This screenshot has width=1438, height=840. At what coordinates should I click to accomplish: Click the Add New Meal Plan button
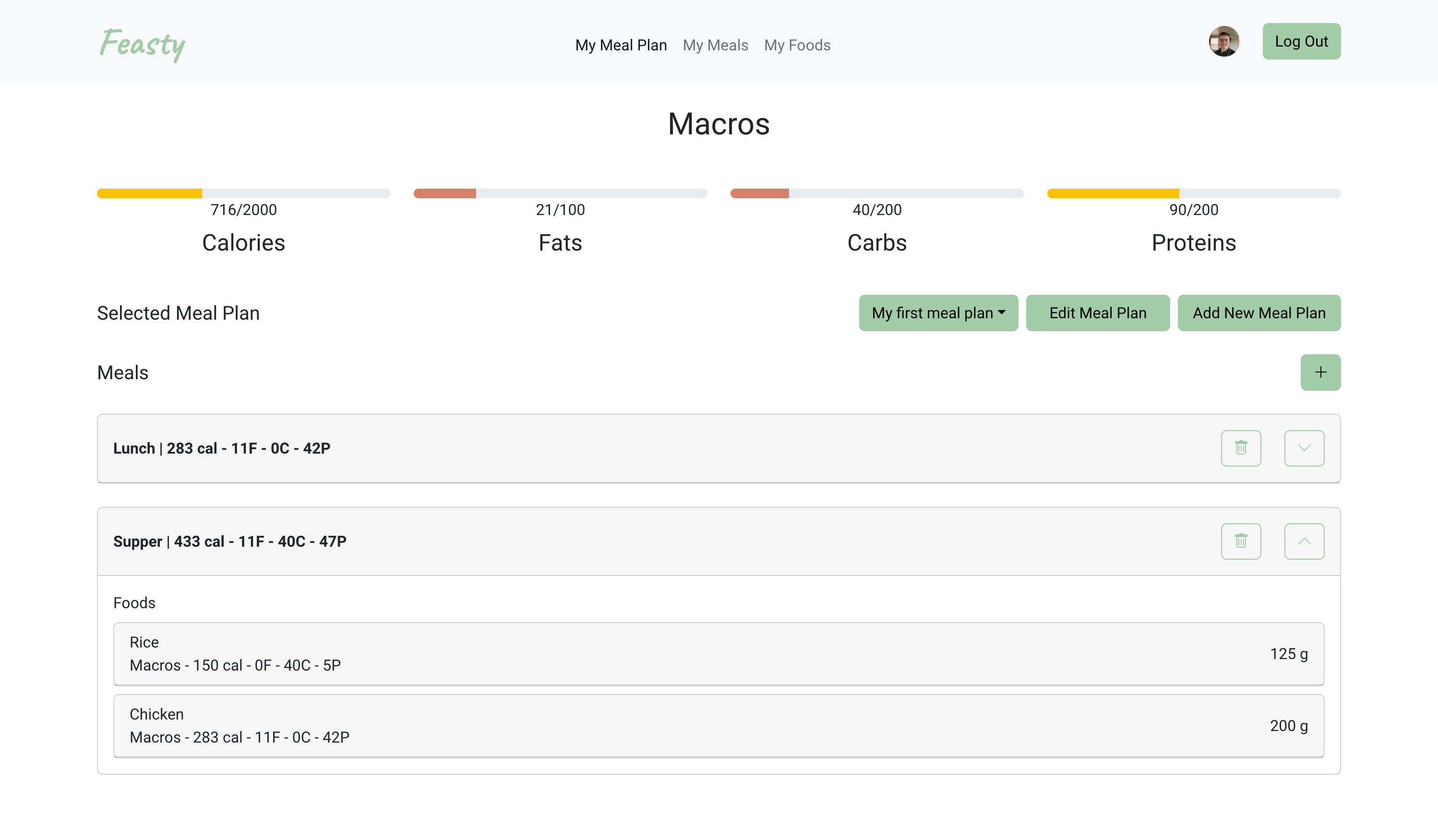pyautogui.click(x=1259, y=313)
